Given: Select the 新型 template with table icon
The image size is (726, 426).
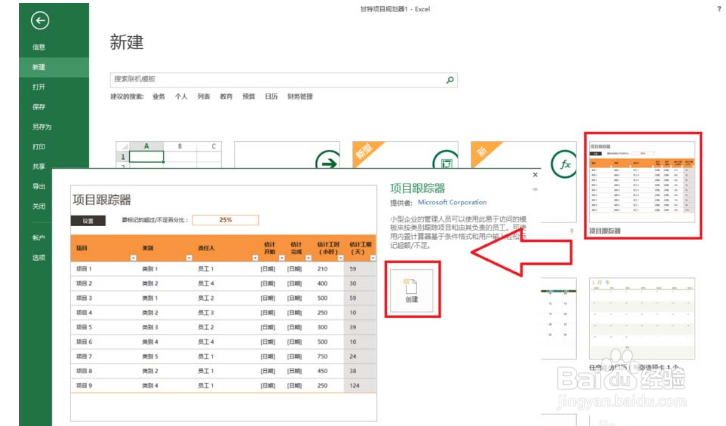Looking at the screenshot, I should point(406,155).
